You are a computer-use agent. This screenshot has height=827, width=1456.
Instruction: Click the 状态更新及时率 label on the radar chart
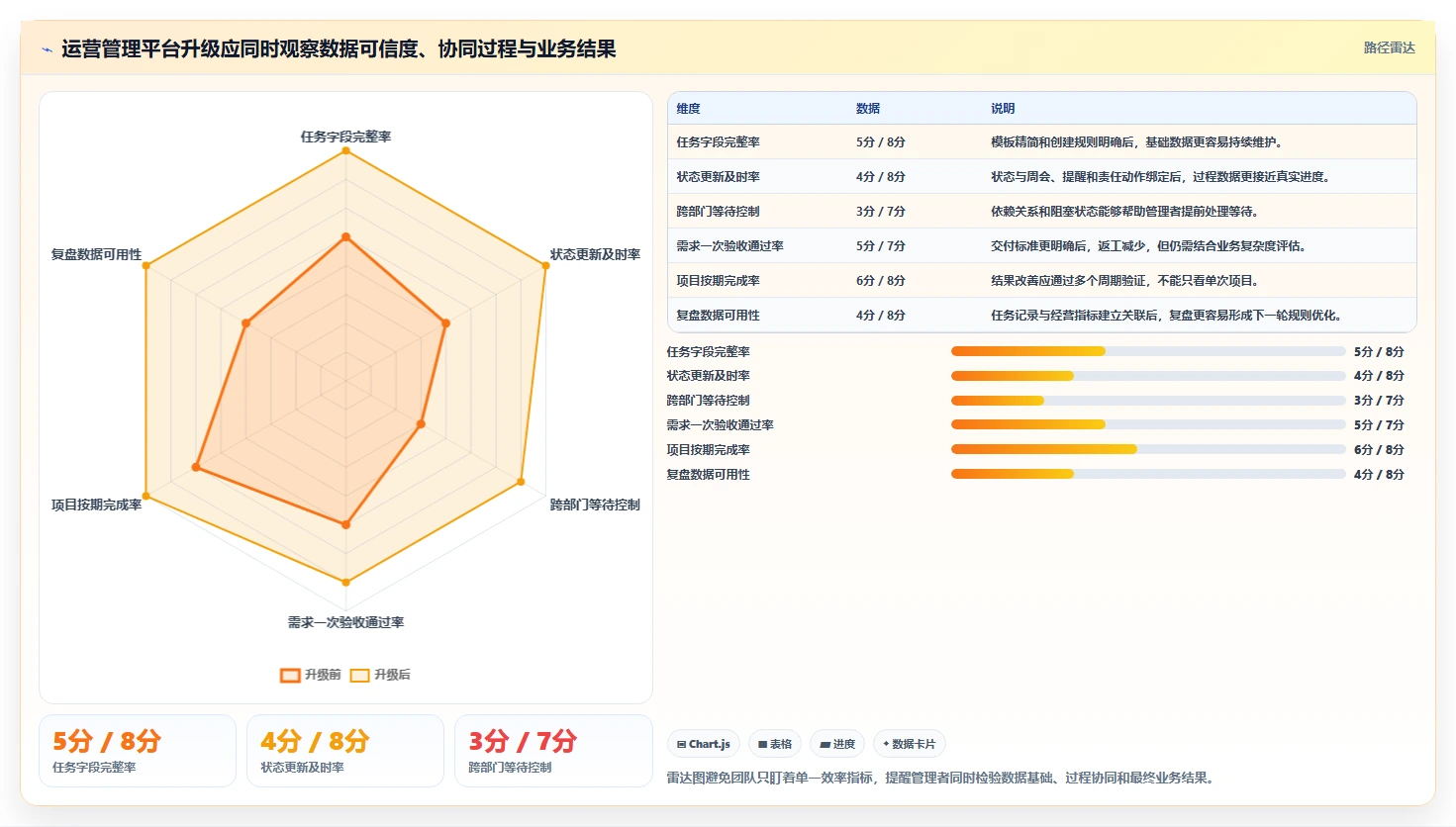point(595,254)
